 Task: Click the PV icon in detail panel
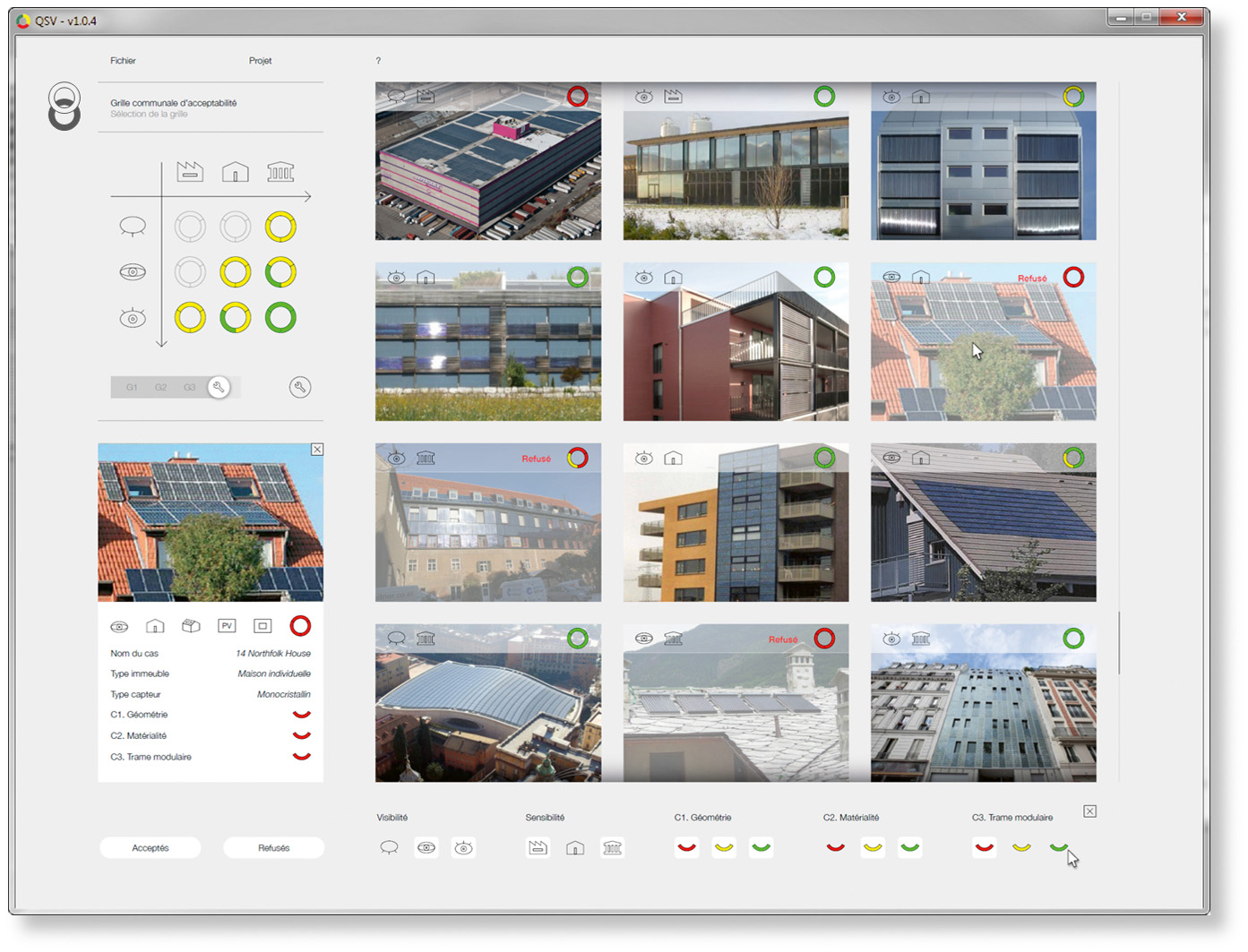click(227, 626)
